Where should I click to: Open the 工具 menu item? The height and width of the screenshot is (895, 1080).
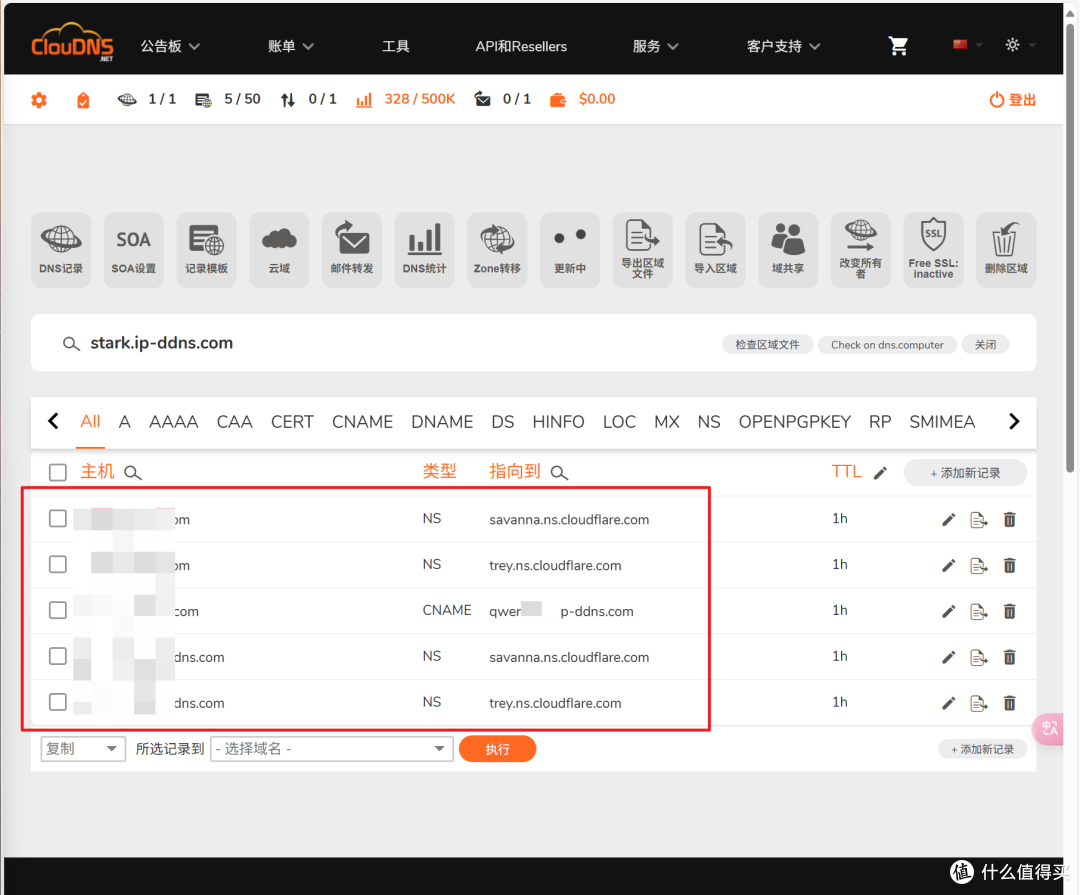coord(395,46)
